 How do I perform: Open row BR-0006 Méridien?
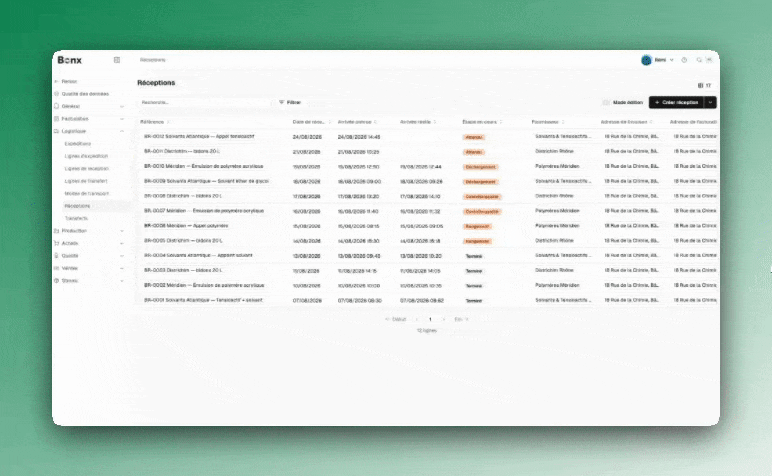(186, 226)
